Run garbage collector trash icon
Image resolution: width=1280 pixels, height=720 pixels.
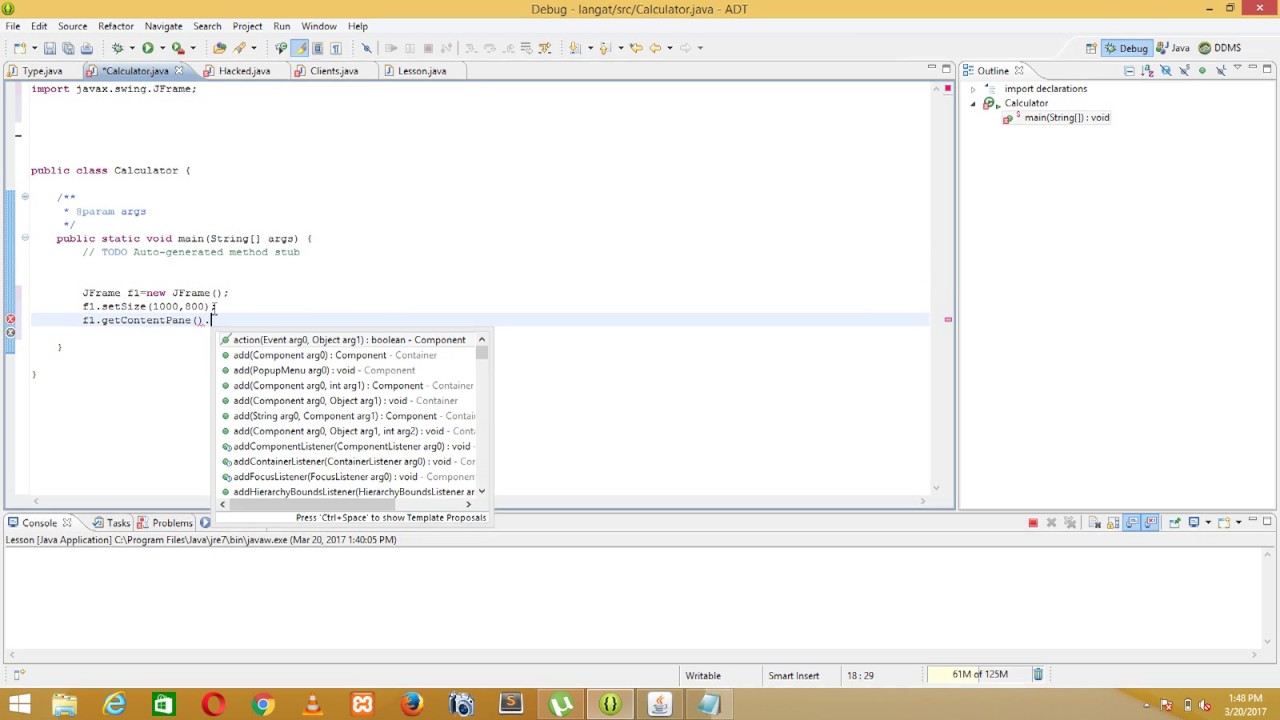point(1038,675)
